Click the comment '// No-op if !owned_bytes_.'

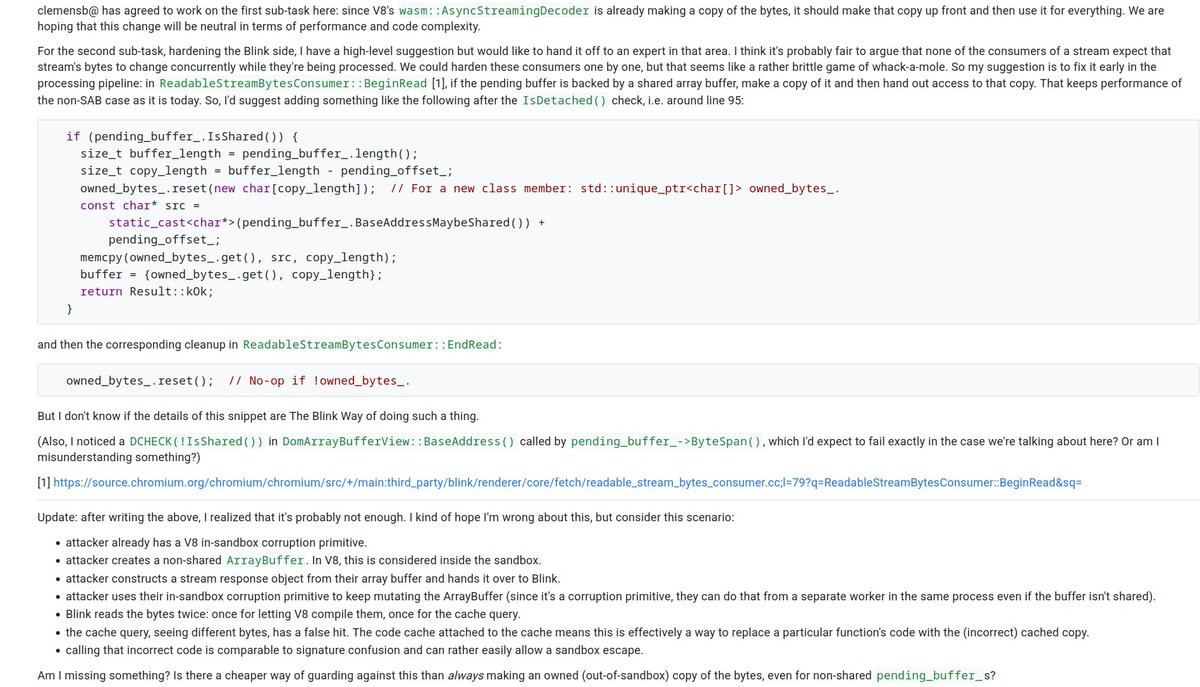320,381
